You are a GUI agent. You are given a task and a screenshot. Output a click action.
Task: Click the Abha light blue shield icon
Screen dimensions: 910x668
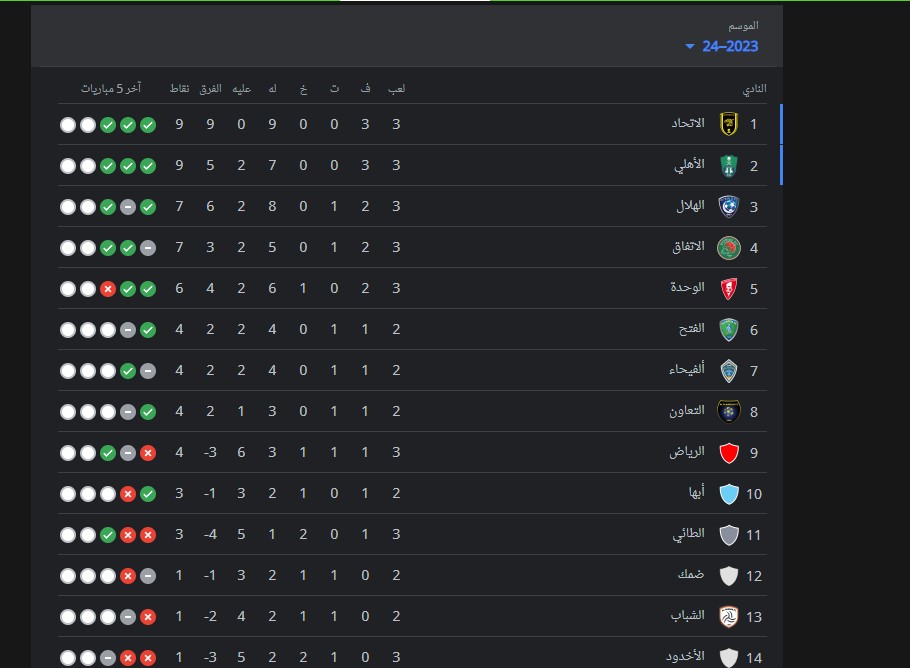click(728, 494)
